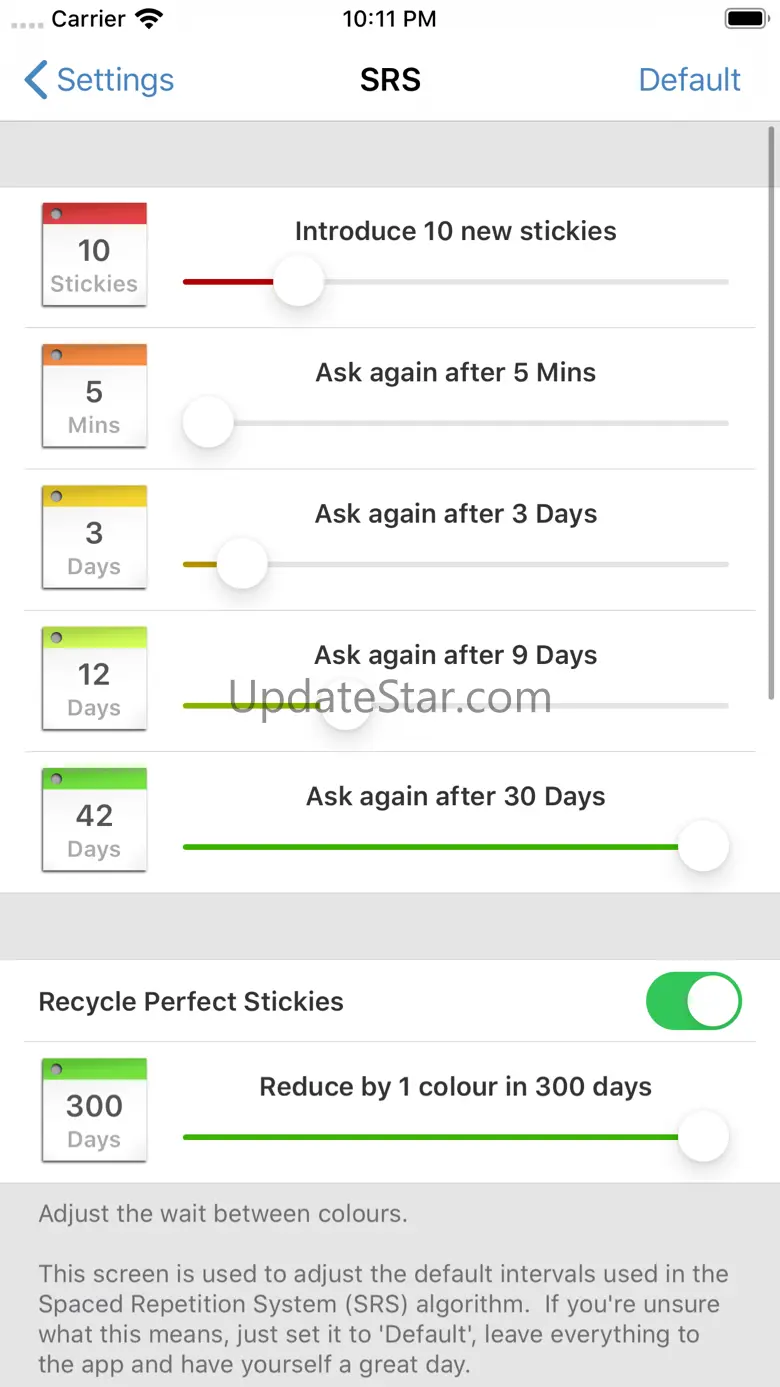Tap the Recycle Perfect Stickies label
This screenshot has width=780, height=1387.
[191, 1001]
